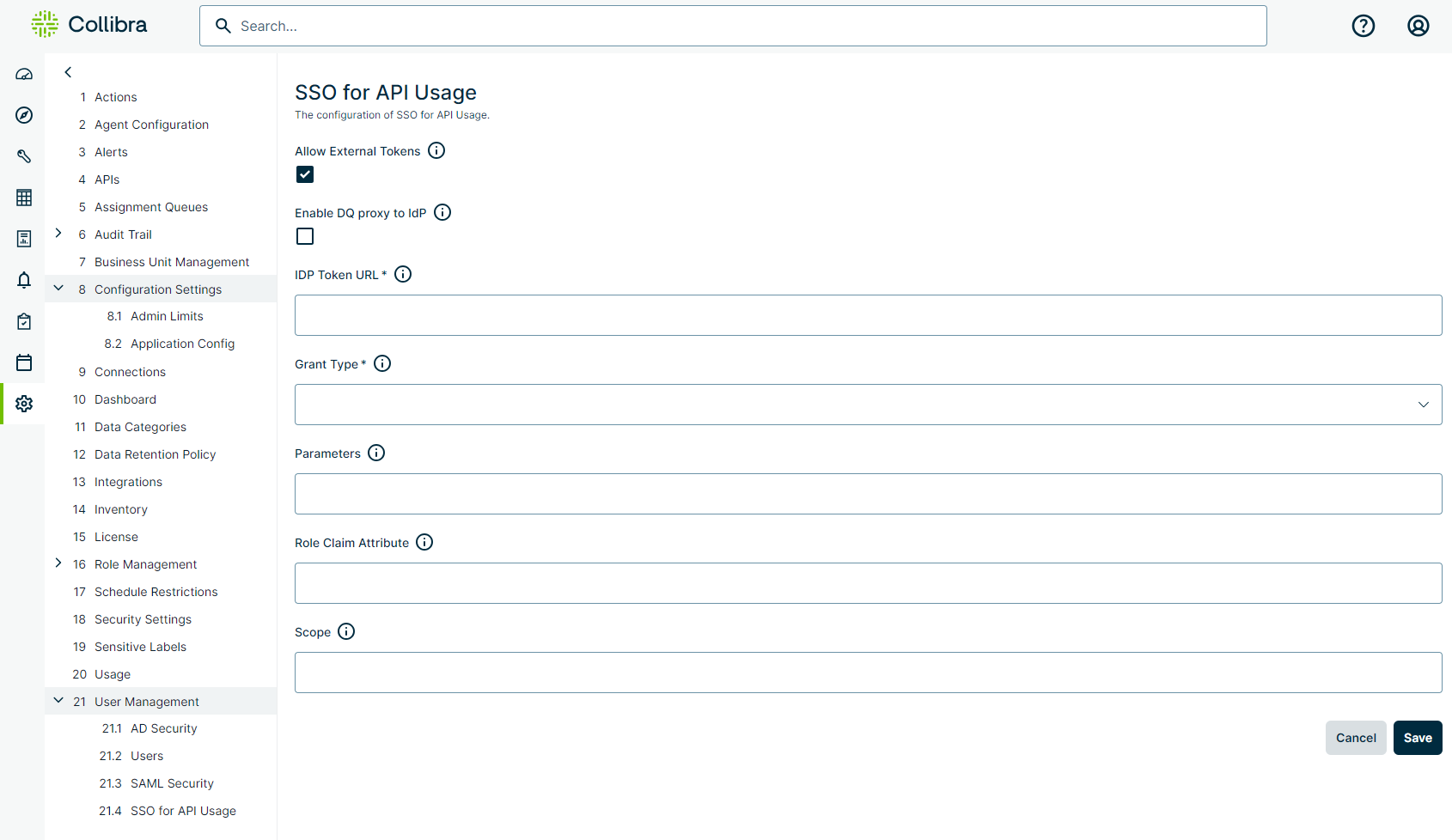
Task: Open the gear settings icon in sidebar
Action: (24, 404)
